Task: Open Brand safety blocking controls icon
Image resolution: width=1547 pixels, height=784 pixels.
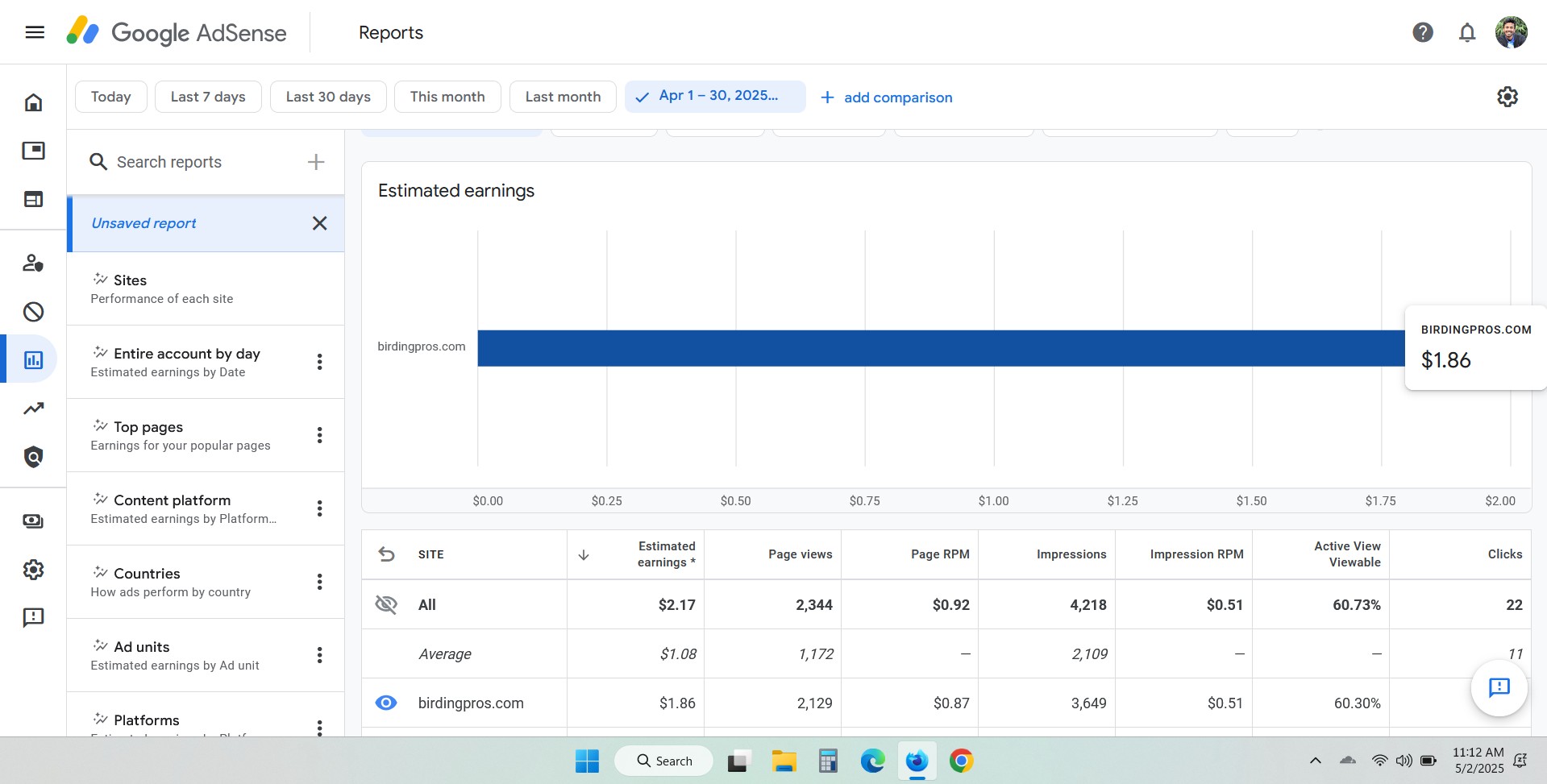Action: pyautogui.click(x=33, y=312)
